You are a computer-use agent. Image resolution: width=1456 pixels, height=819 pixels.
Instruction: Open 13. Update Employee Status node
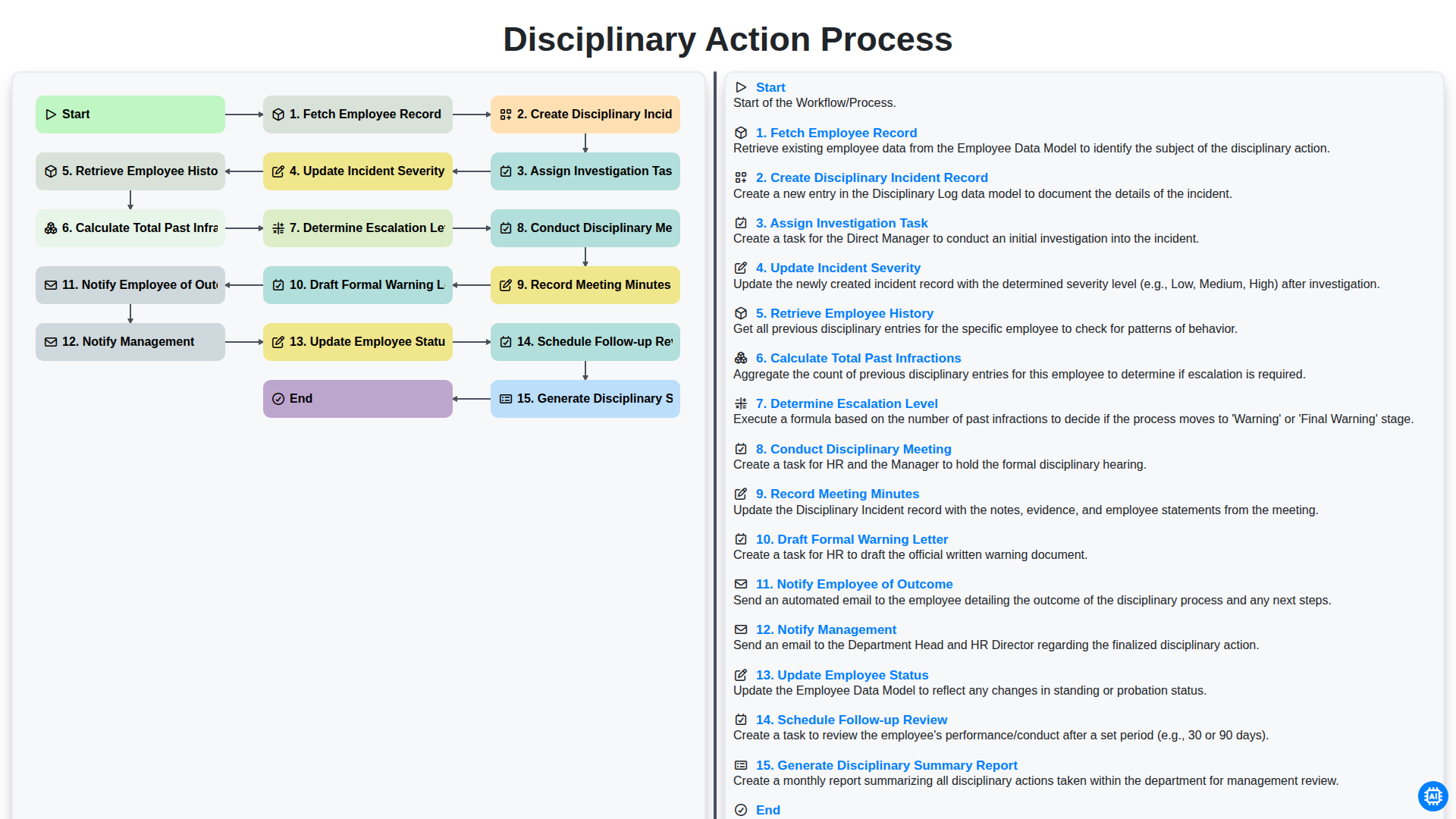358,342
